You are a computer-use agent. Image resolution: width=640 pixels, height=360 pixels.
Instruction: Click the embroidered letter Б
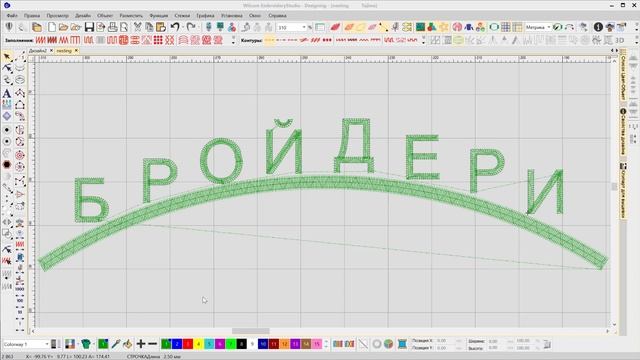click(x=91, y=200)
